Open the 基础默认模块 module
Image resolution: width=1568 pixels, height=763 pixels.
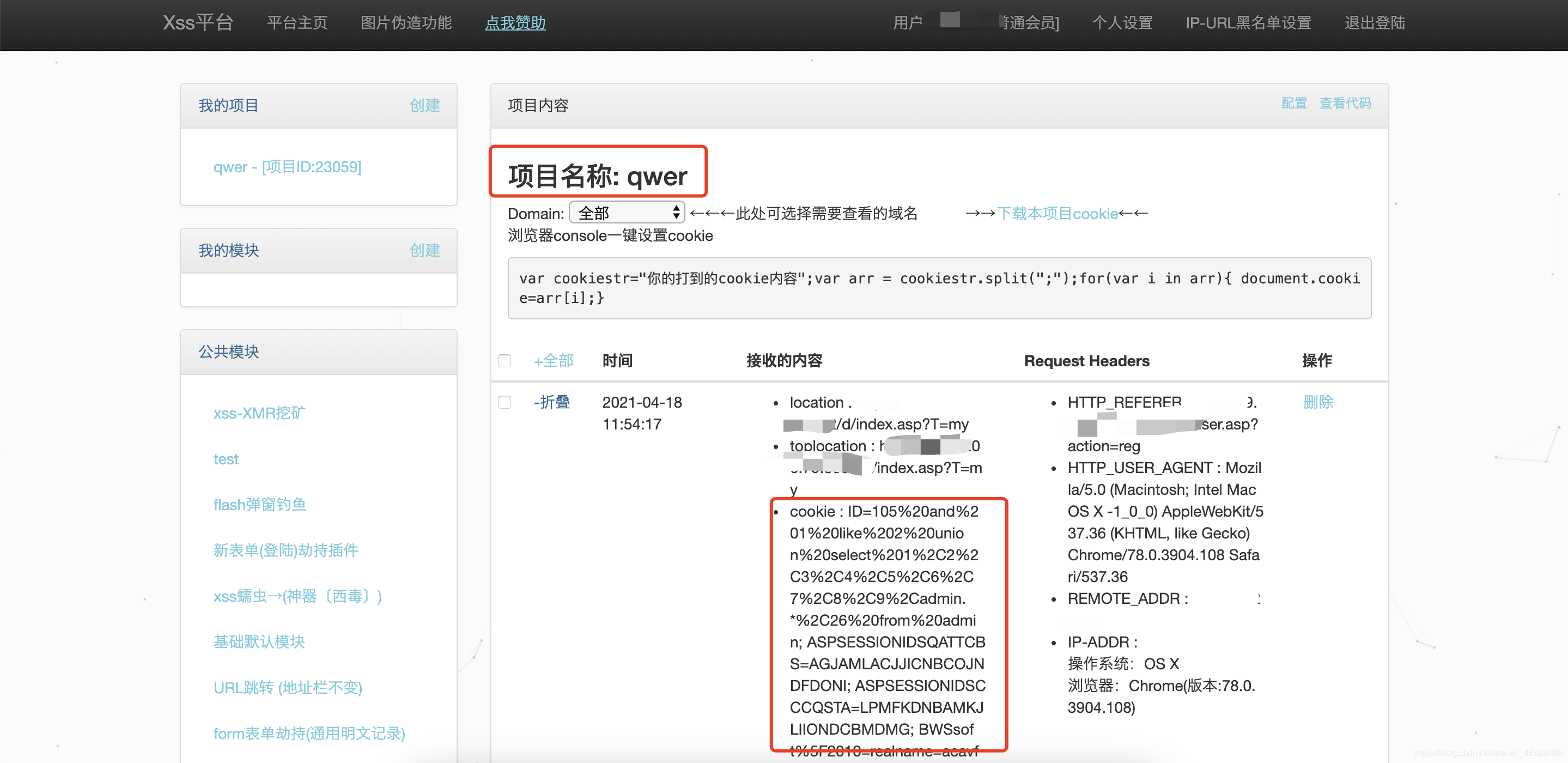[x=259, y=641]
